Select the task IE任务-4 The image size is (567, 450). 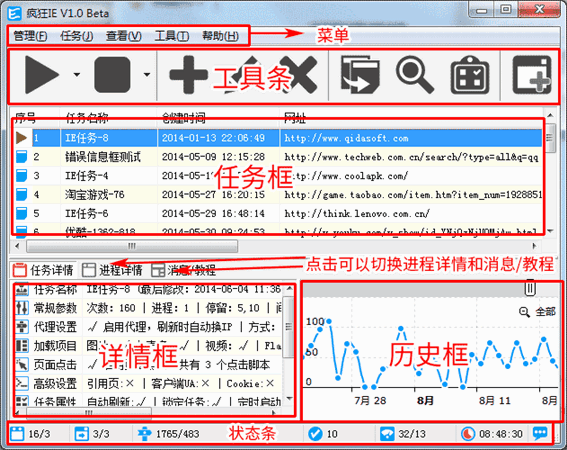(x=86, y=176)
